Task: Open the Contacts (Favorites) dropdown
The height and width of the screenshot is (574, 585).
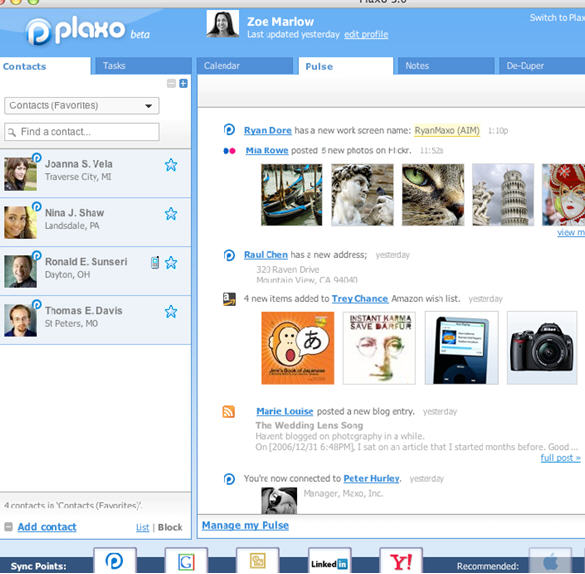Action: point(82,106)
